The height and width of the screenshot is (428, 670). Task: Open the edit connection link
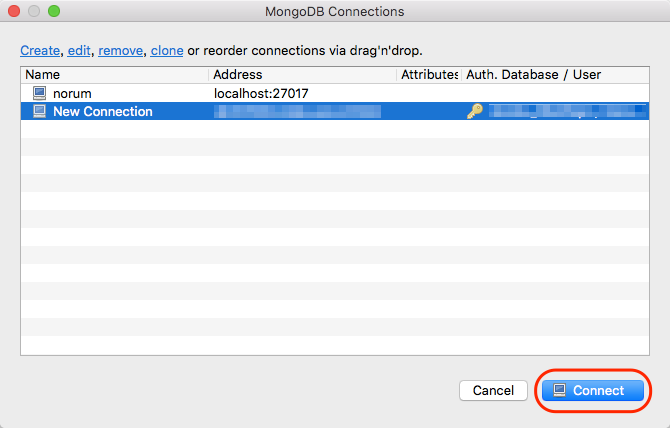79,50
